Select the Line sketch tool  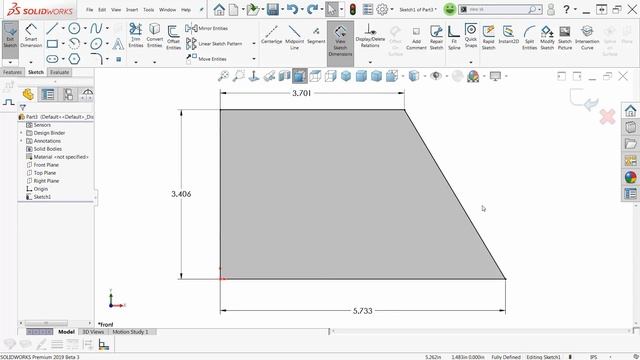point(52,28)
